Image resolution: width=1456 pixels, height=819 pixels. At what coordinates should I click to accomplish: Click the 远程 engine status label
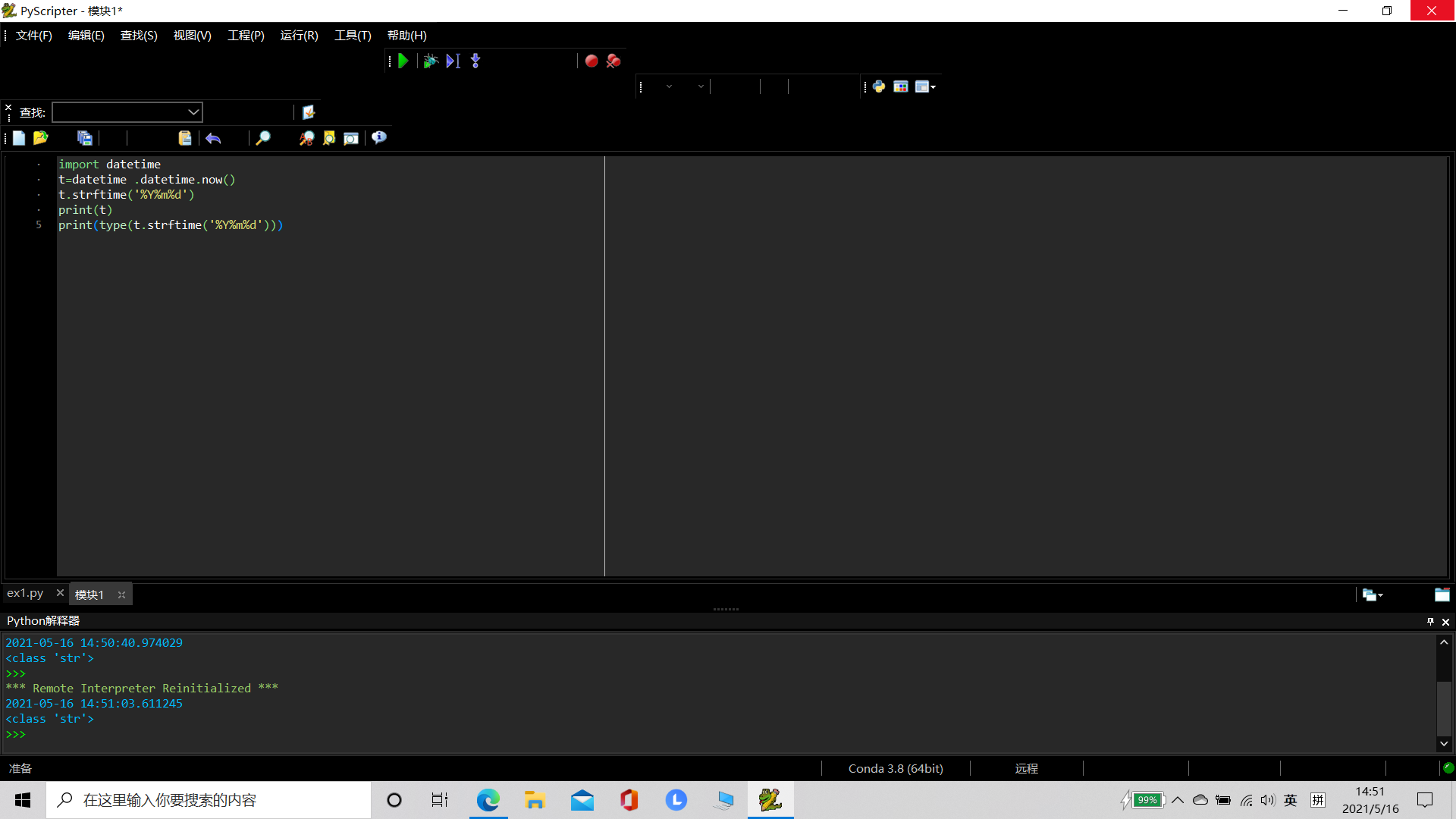tap(1026, 769)
